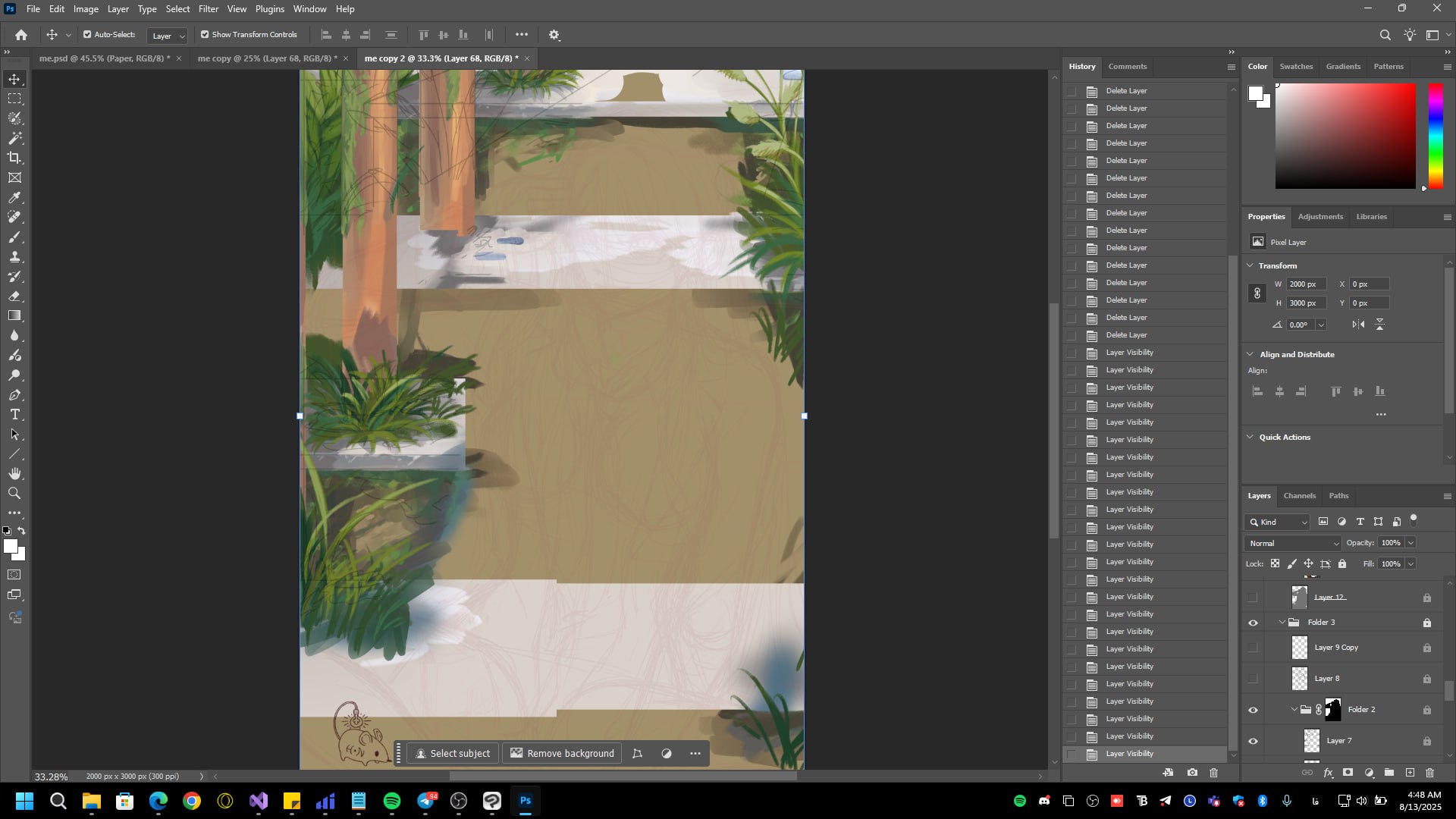Click delete layer trash icon in Layers panel

tap(1429, 773)
